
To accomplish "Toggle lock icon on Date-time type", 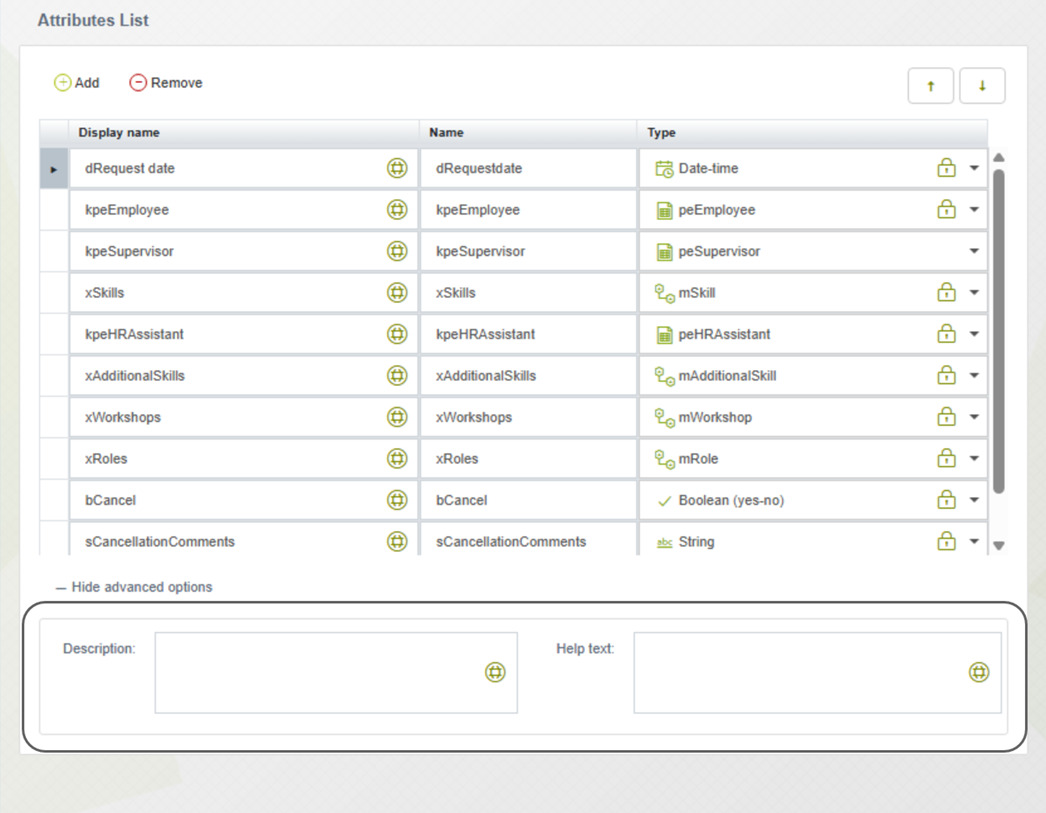I will pyautogui.click(x=945, y=168).
